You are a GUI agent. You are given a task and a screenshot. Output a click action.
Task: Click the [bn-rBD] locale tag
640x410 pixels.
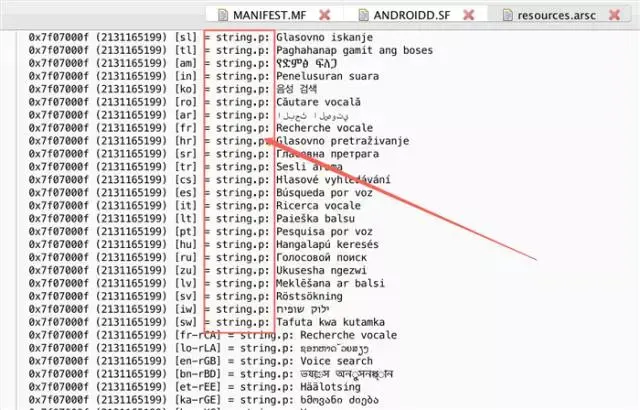(x=198, y=374)
